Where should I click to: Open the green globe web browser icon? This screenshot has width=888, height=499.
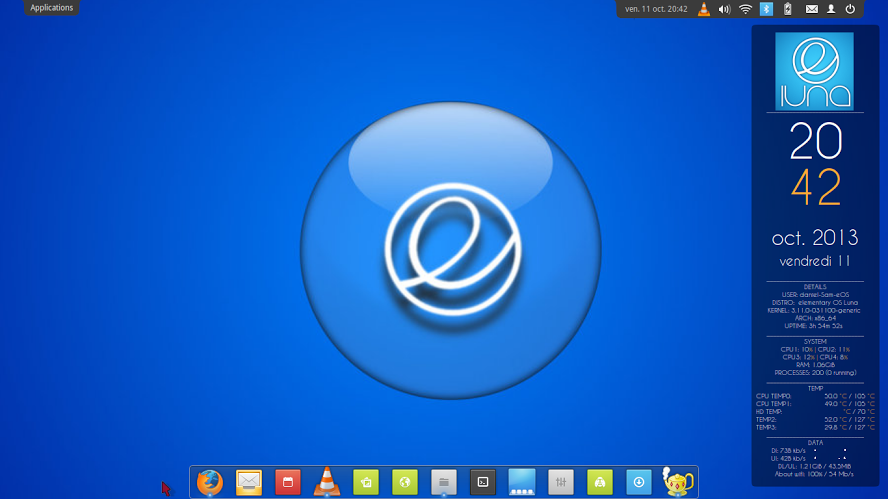pyautogui.click(x=405, y=483)
